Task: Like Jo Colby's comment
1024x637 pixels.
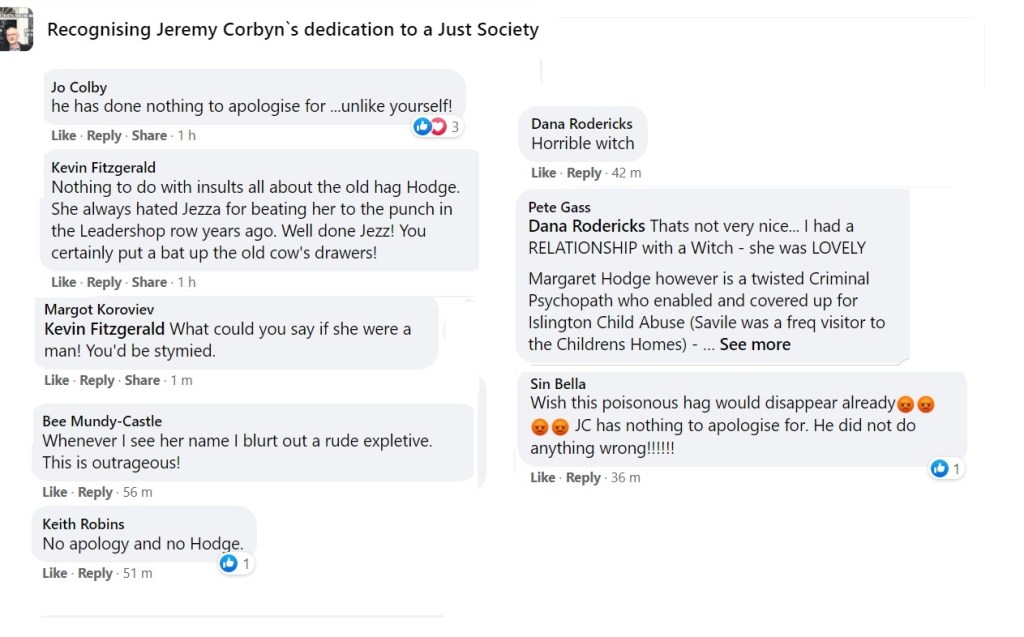Action: point(64,136)
